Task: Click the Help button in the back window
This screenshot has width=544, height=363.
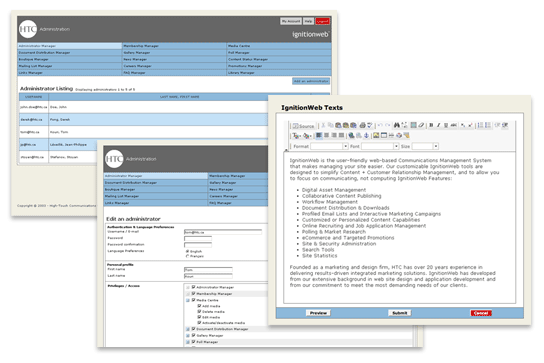Action: [308, 21]
